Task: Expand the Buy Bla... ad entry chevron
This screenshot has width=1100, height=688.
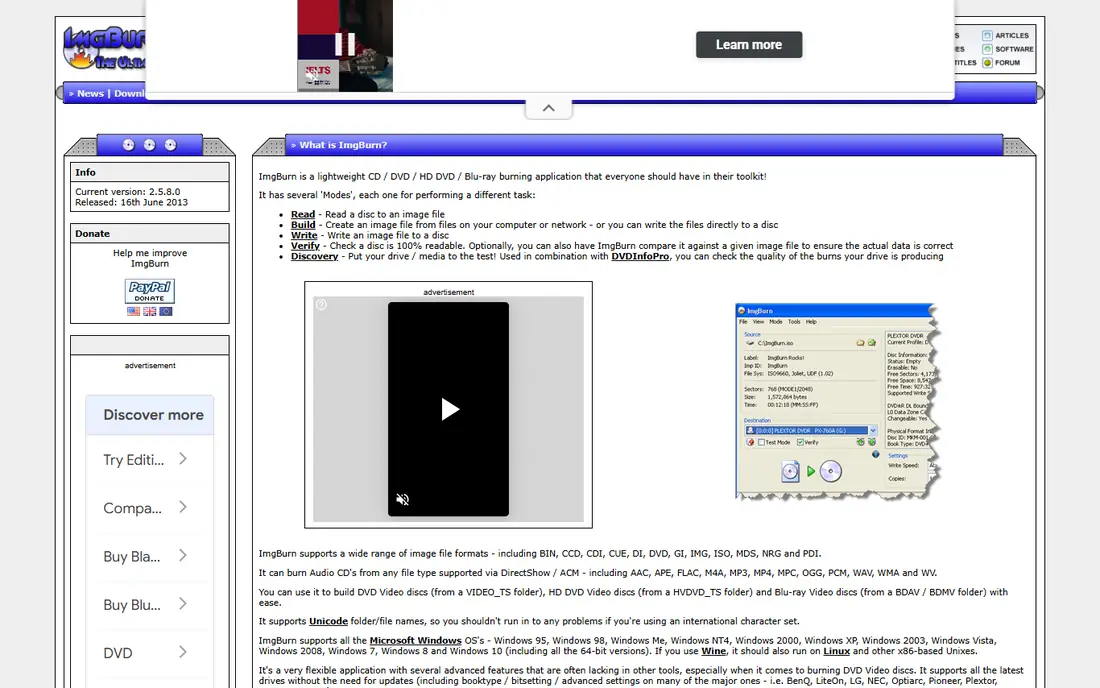Action: [182, 555]
